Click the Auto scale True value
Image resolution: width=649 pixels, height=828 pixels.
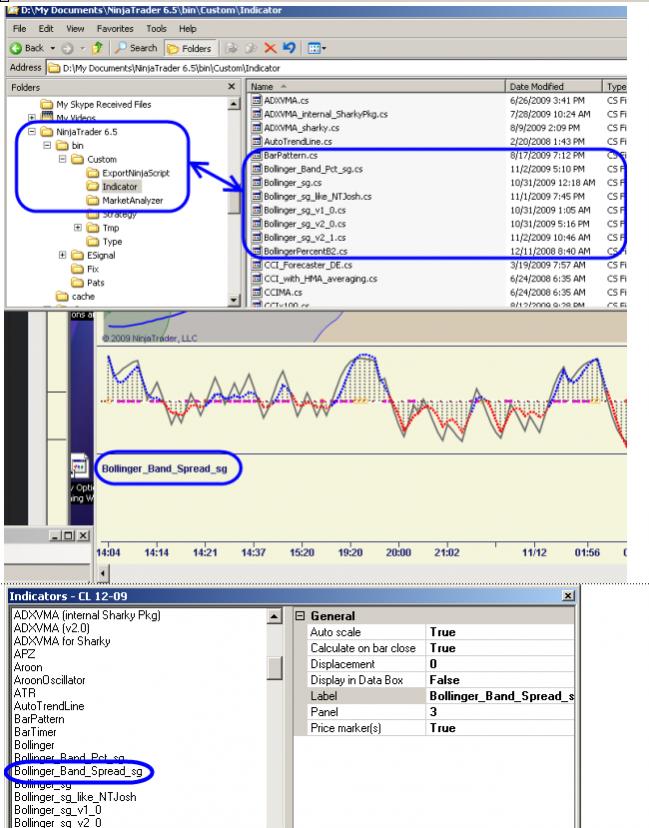click(499, 632)
